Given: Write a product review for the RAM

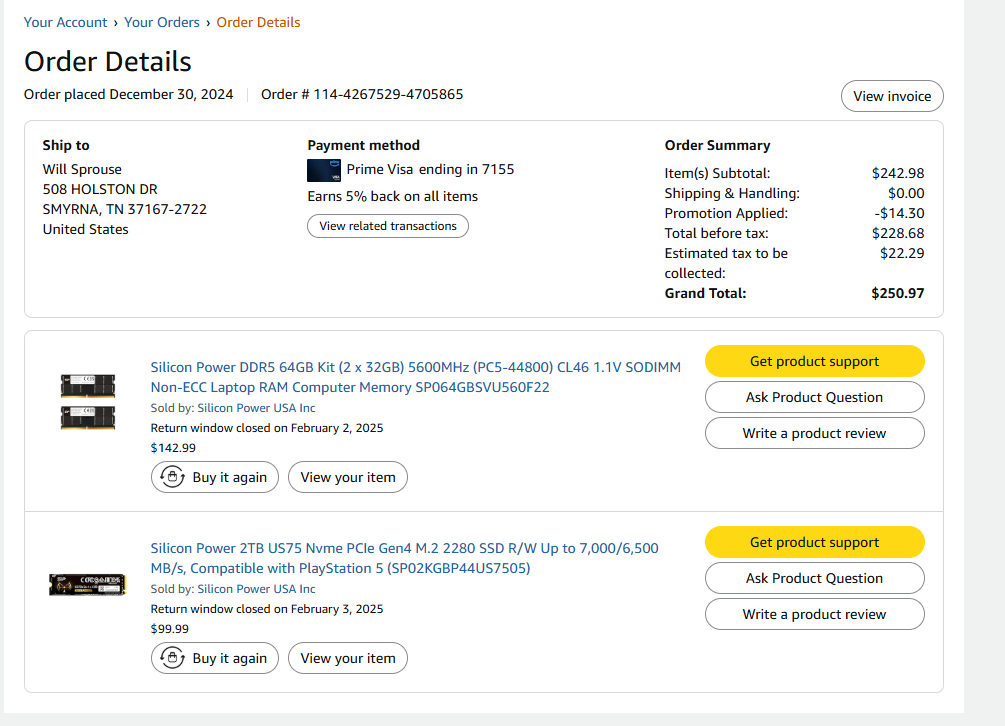Looking at the screenshot, I should tap(814, 433).
